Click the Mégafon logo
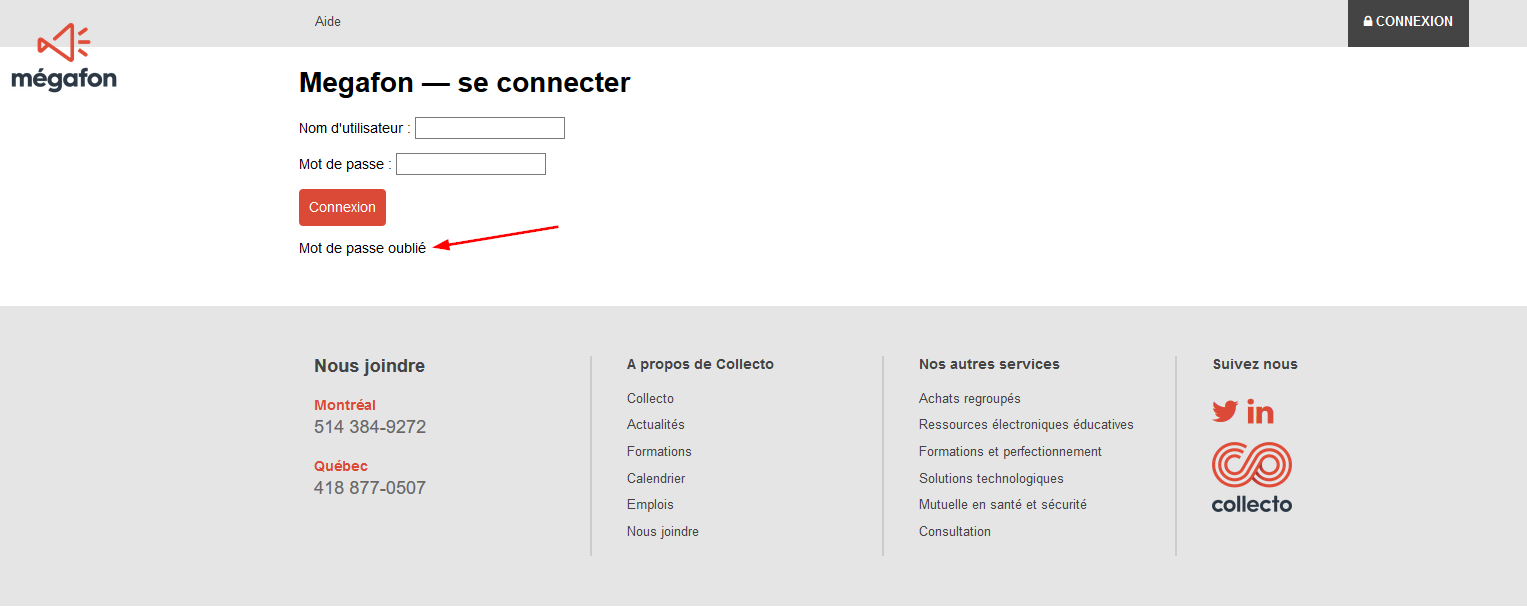The width and height of the screenshot is (1527, 615). (x=64, y=58)
